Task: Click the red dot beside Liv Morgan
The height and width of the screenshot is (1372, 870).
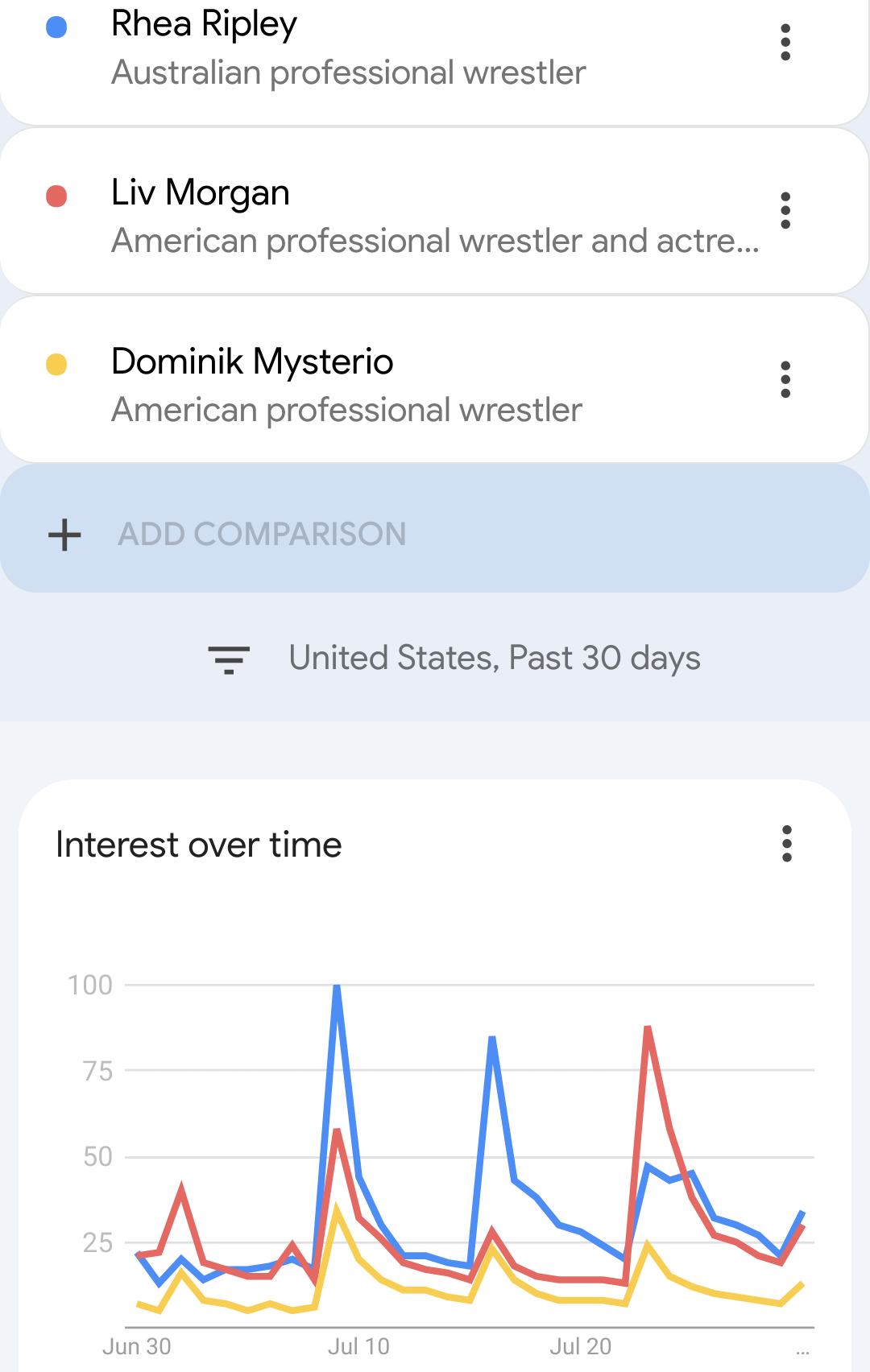Action: click(56, 196)
